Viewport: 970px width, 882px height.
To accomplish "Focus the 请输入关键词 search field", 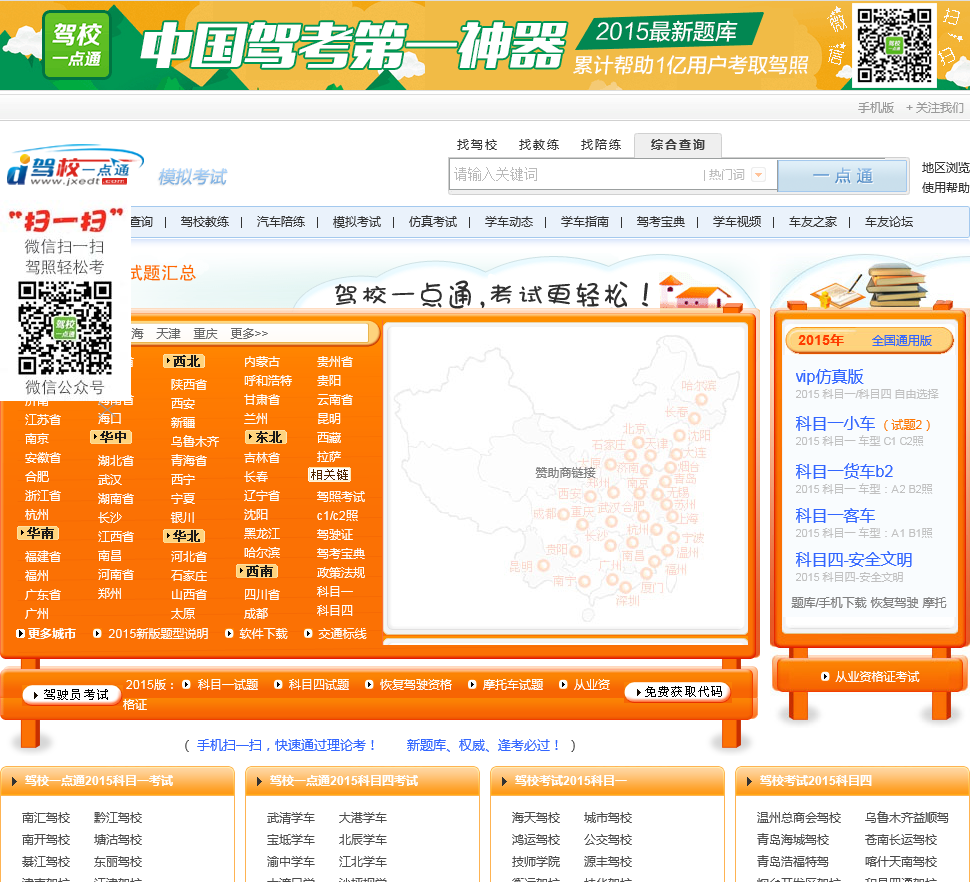I will point(575,174).
